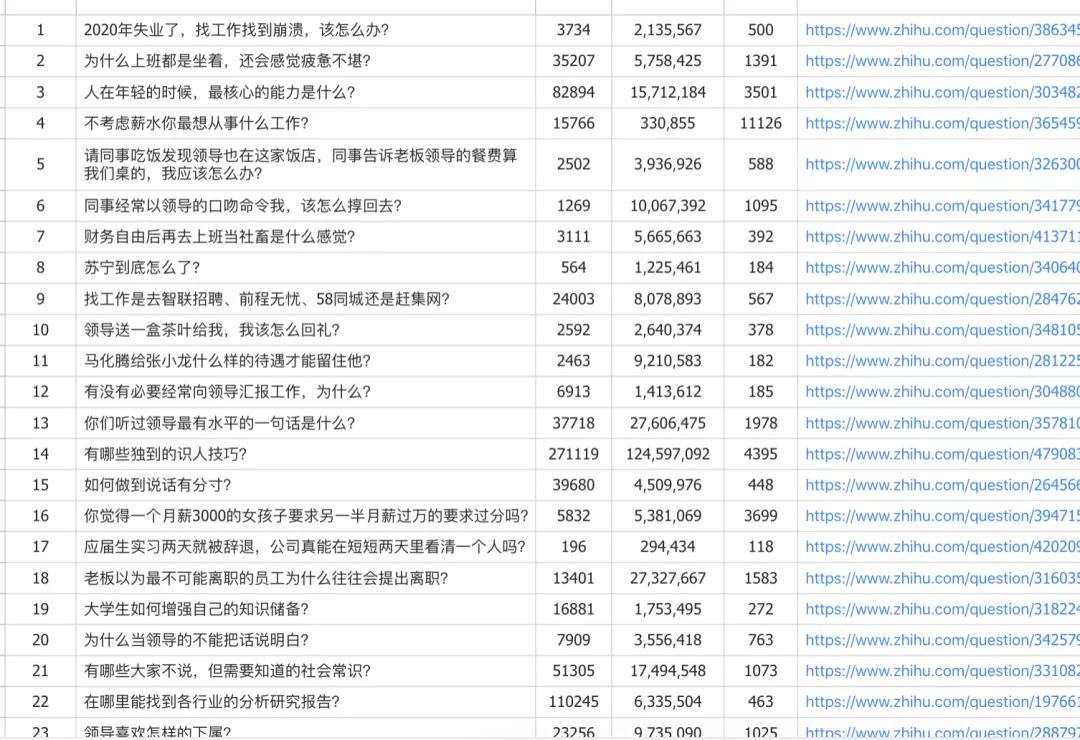
Task: Select the question cell '苏宁到底怎么了？'
Action: pyautogui.click(x=306, y=268)
